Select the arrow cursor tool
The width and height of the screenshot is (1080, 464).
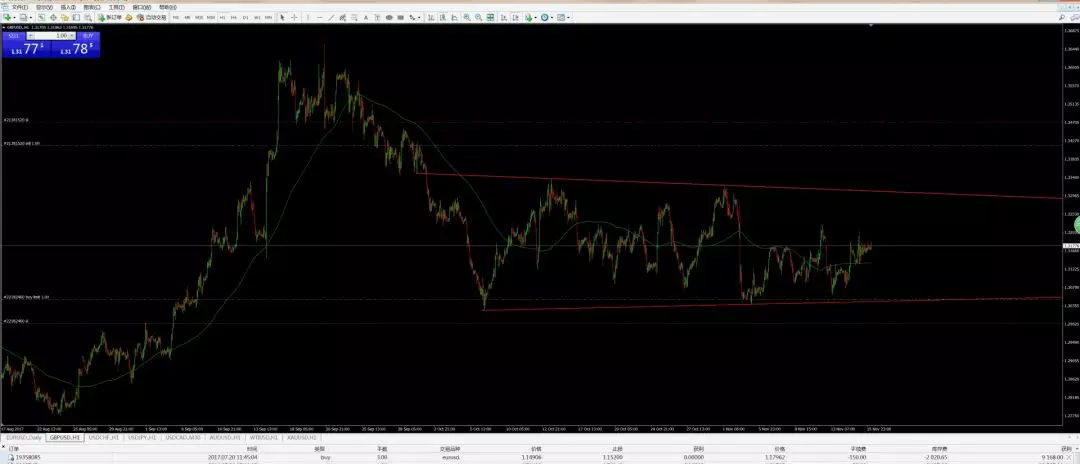[282, 17]
